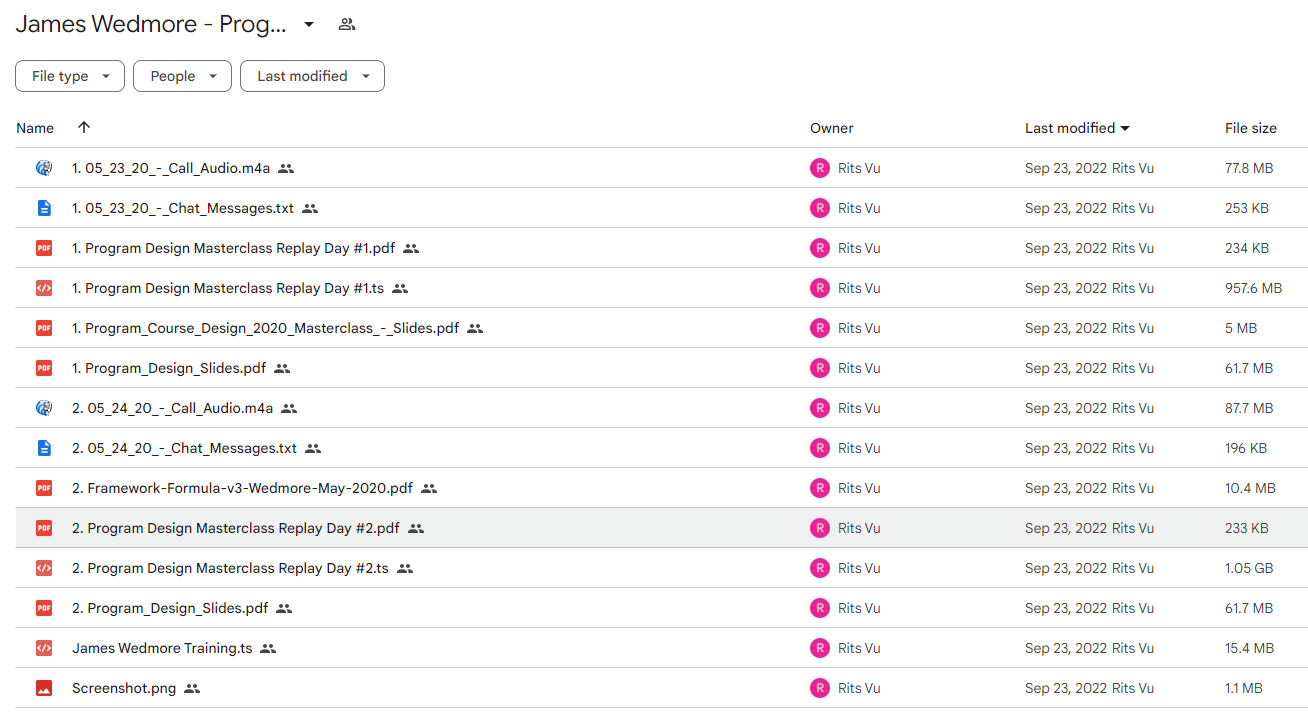This screenshot has width=1308, height=728.
Task: Click the 1.1 MB file size value
Action: (x=1244, y=688)
